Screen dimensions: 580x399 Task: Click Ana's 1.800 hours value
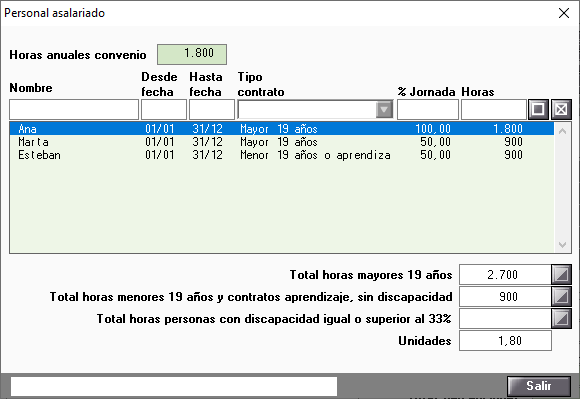coord(508,129)
